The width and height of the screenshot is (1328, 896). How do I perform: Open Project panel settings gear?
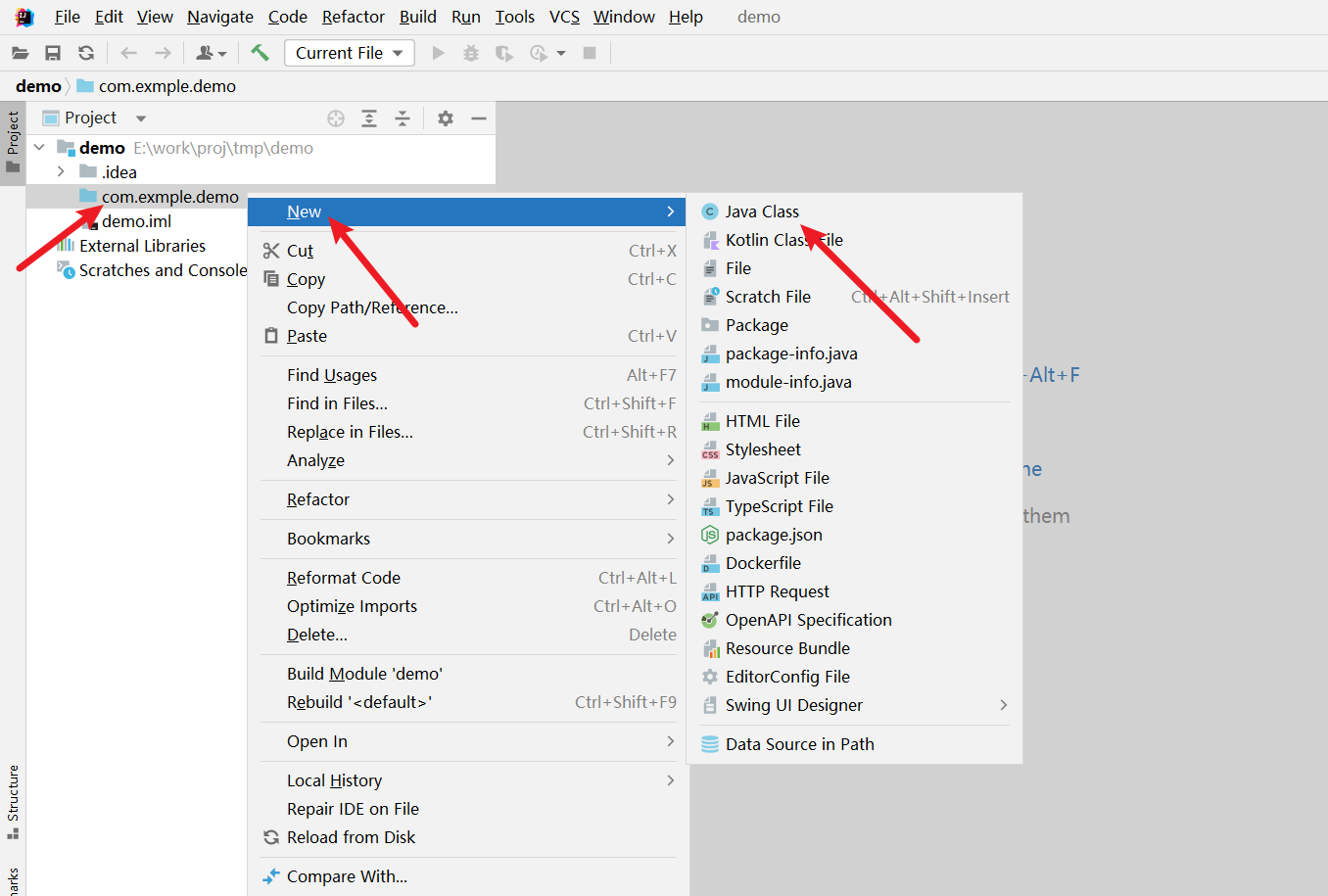pos(446,118)
